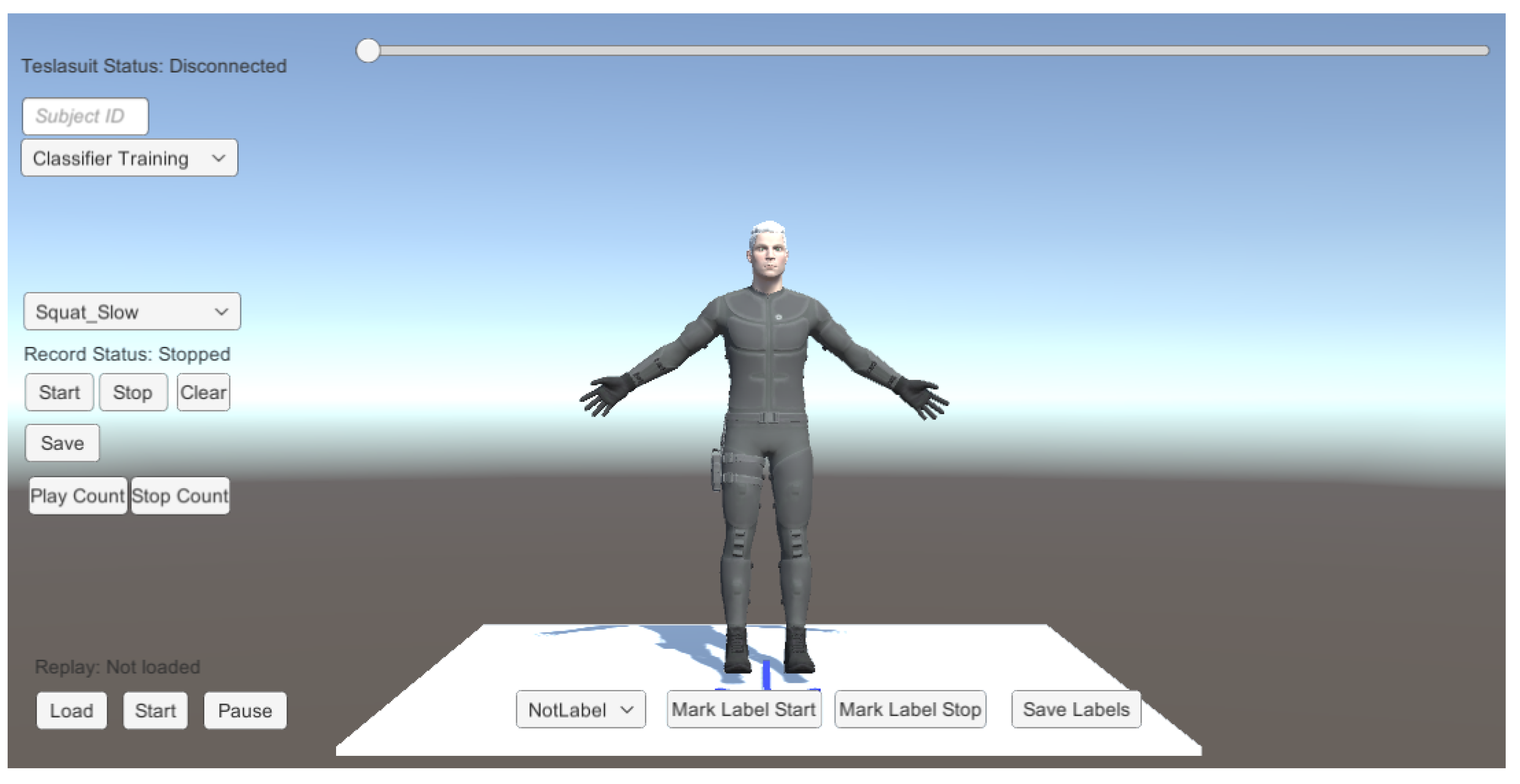The width and height of the screenshot is (1520, 784).
Task: Load a replay file
Action: [x=72, y=711]
